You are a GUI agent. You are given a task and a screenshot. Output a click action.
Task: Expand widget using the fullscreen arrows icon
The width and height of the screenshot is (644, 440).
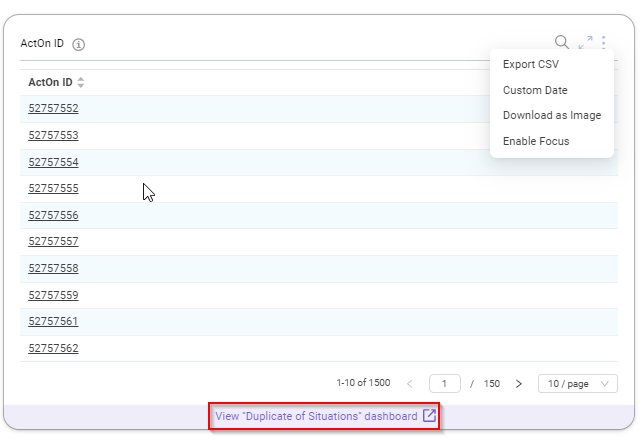tap(586, 42)
